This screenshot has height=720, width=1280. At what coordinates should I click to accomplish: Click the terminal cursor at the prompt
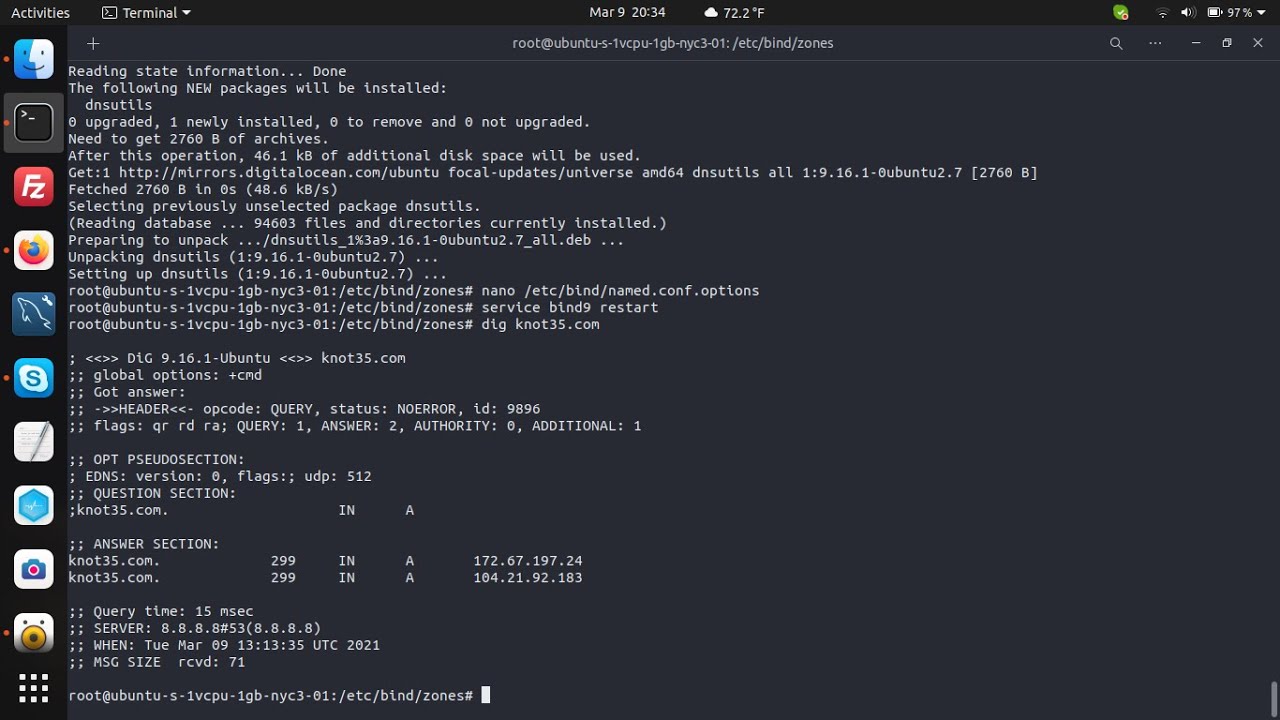[x=486, y=695]
